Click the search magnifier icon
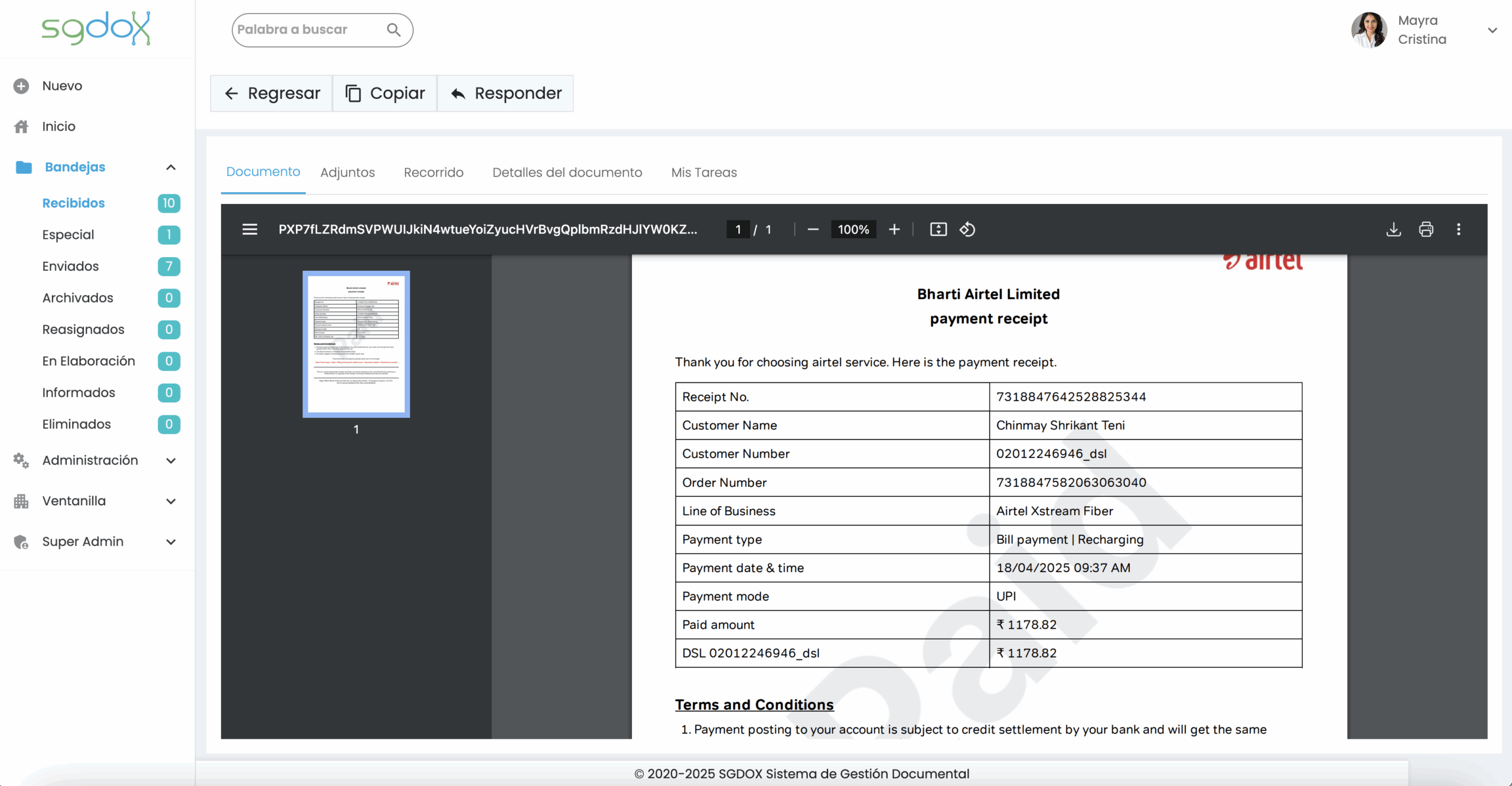The width and height of the screenshot is (1512, 786). tap(394, 30)
